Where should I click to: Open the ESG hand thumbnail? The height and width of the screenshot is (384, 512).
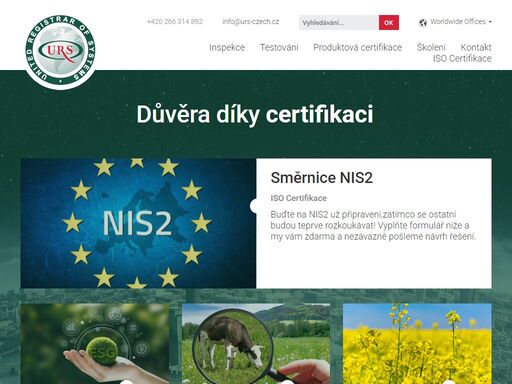point(95,344)
